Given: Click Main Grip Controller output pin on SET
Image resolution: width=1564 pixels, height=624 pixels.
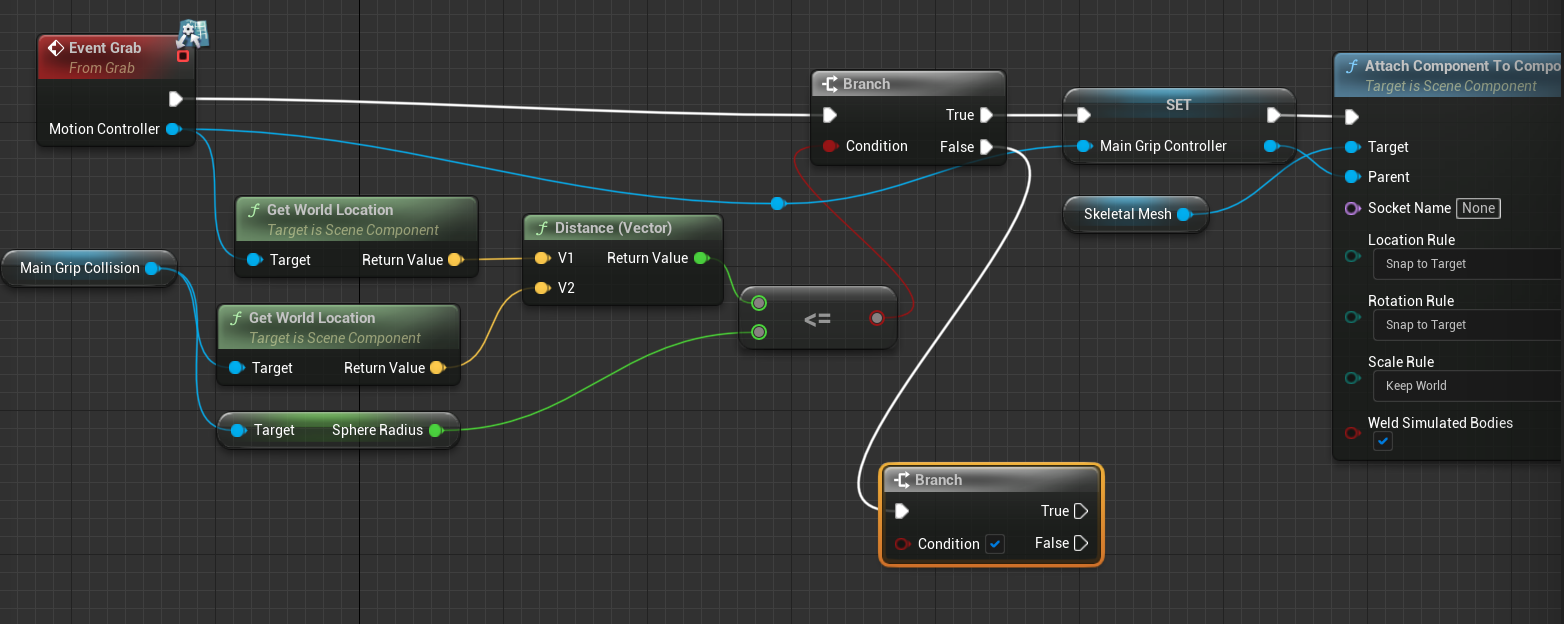Looking at the screenshot, I should pos(1270,146).
